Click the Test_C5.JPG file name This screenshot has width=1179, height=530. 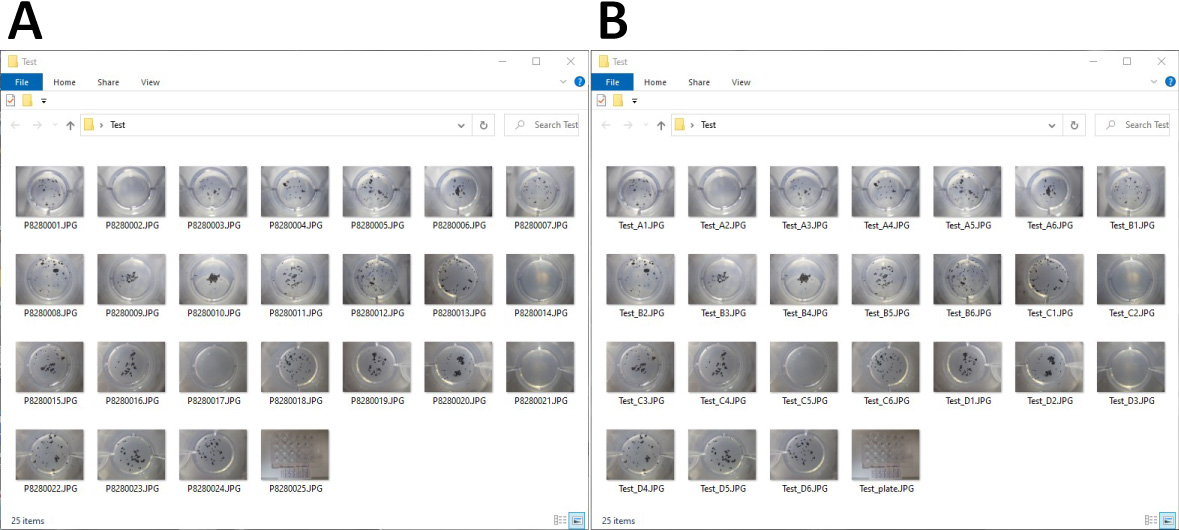pyautogui.click(x=804, y=401)
